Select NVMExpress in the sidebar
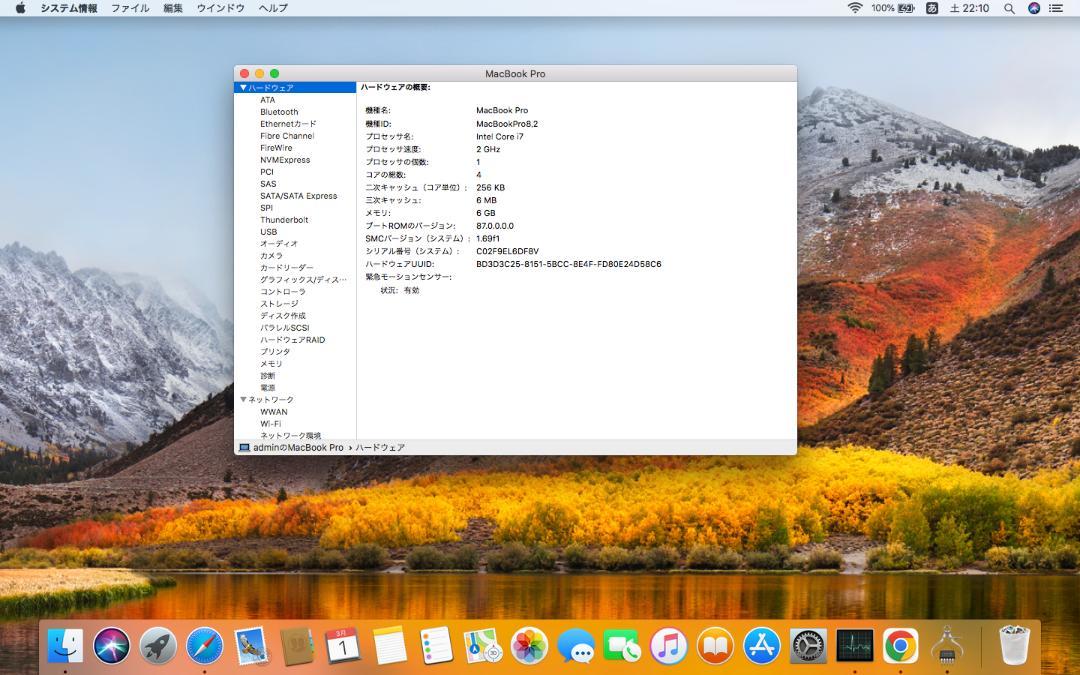The image size is (1080, 675). point(284,160)
